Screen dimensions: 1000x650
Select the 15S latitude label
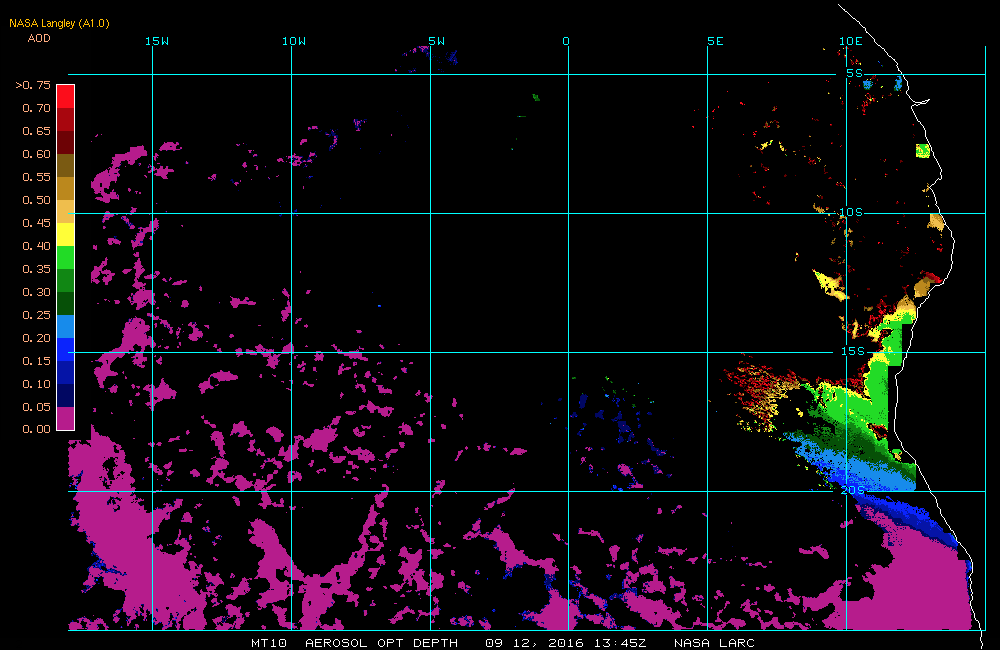click(853, 351)
